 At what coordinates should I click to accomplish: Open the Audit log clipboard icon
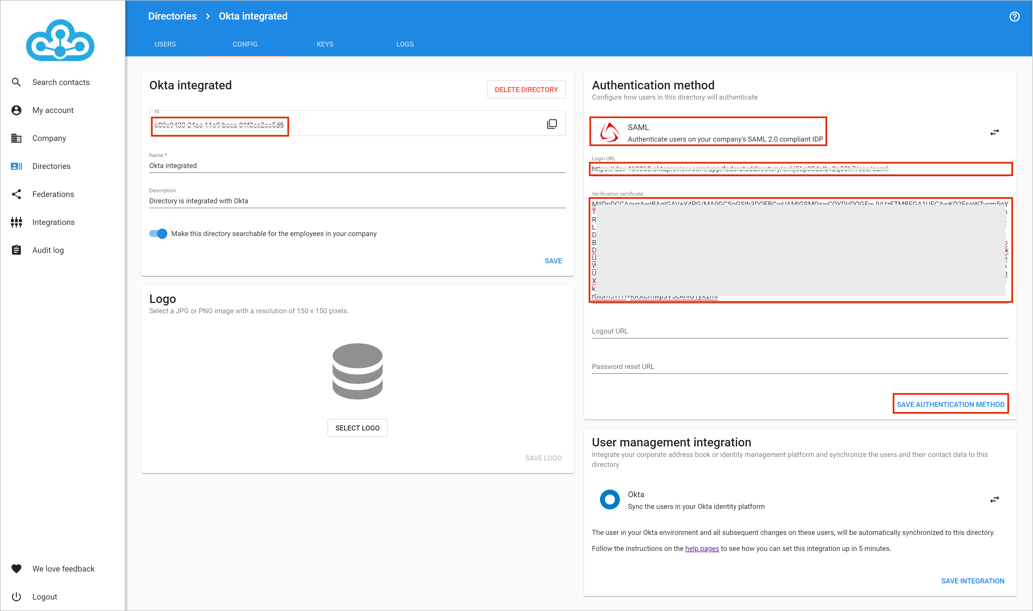coord(16,250)
